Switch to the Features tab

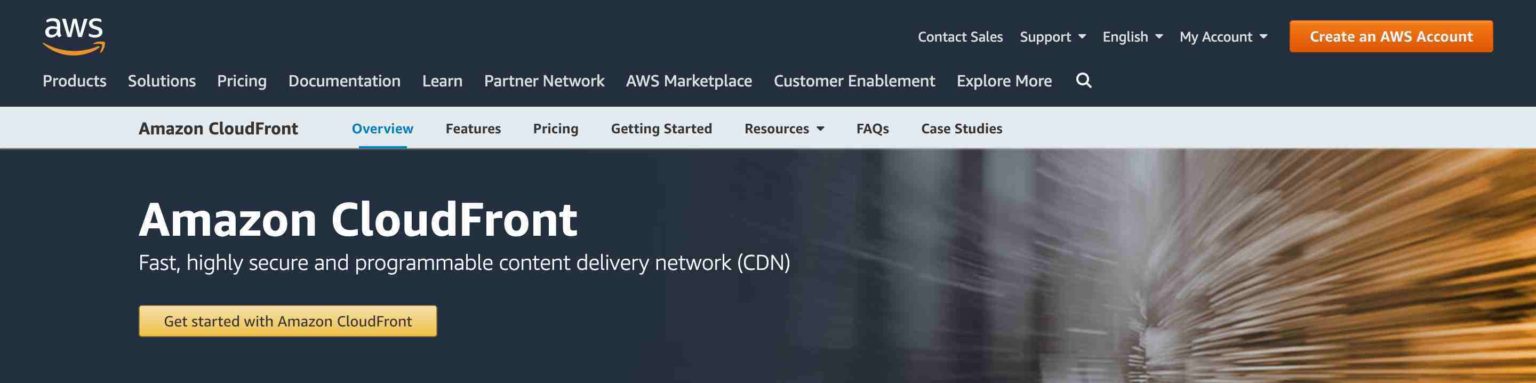coord(473,128)
